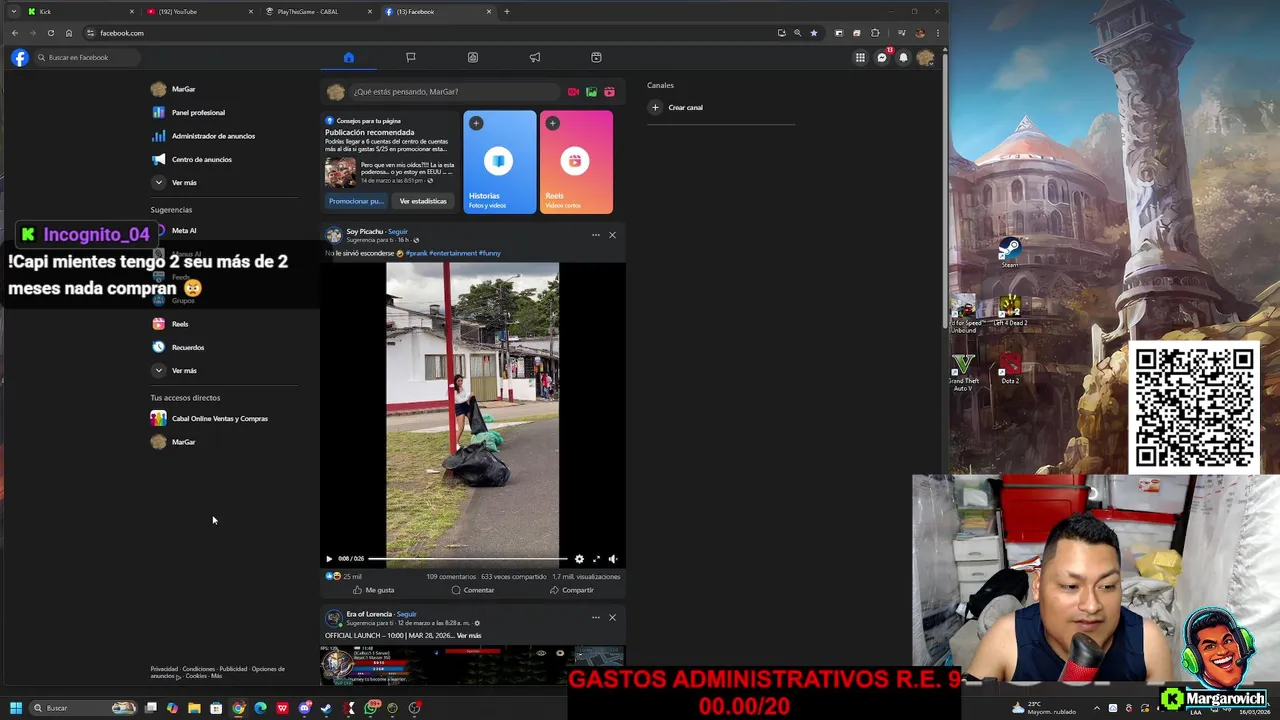
Task: Open Facebook notifications bell
Action: [x=903, y=57]
